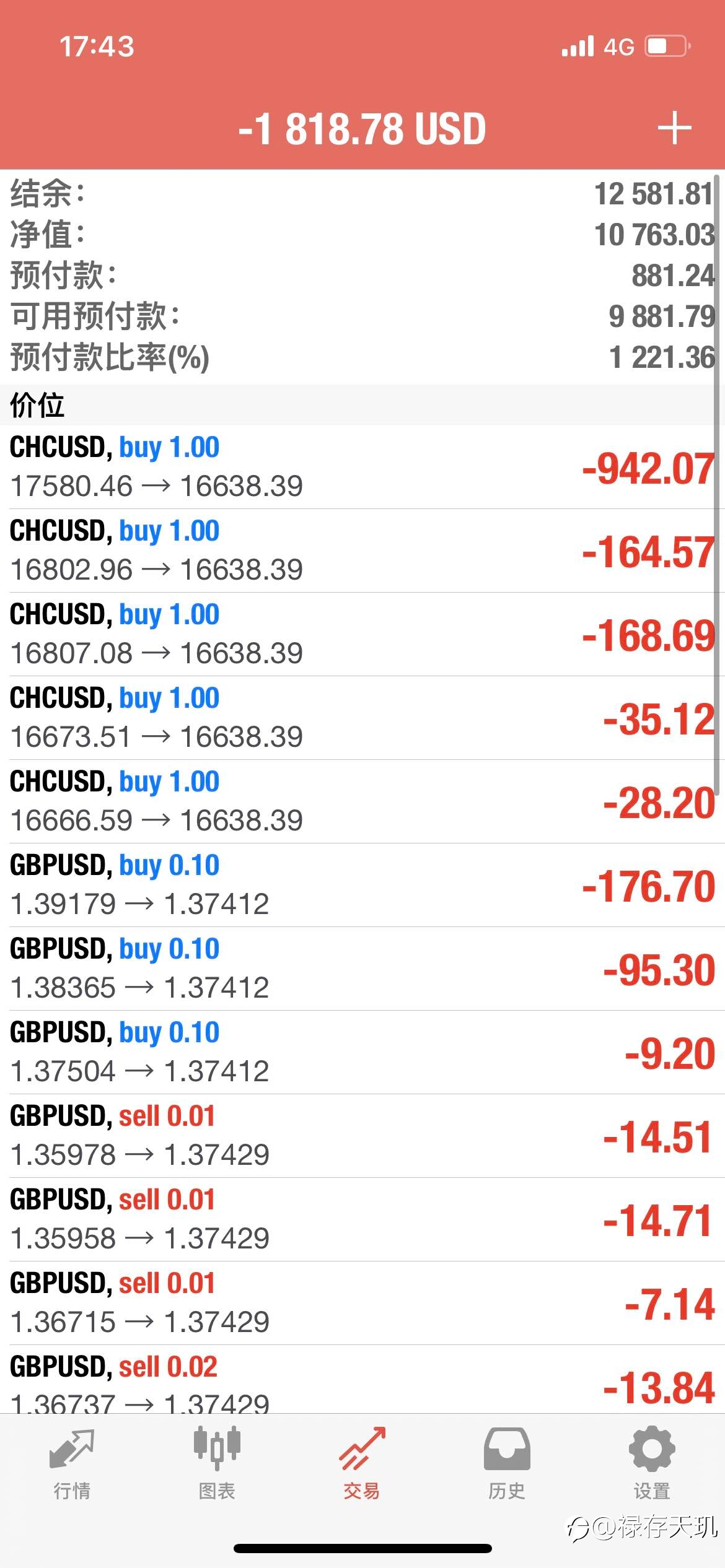Screen dimensions: 725x1568
Task: Tap the -1 818.78 USD total header
Action: tap(362, 129)
